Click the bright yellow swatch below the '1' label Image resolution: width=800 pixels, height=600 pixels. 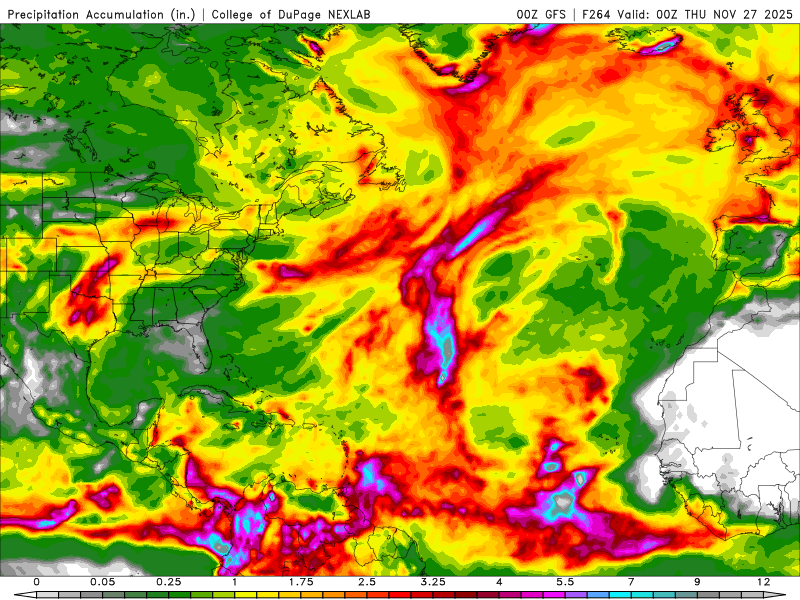245,595
